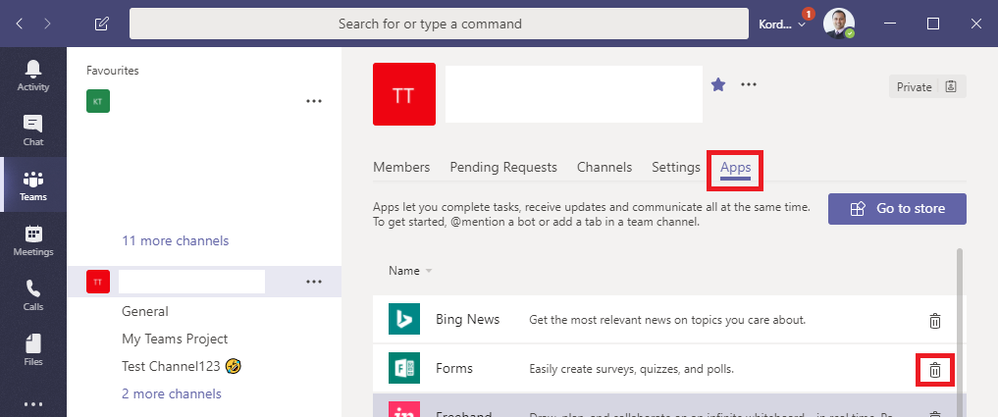Viewport: 998px width, 417px height.
Task: Sort apps by the Name column
Action: [410, 271]
